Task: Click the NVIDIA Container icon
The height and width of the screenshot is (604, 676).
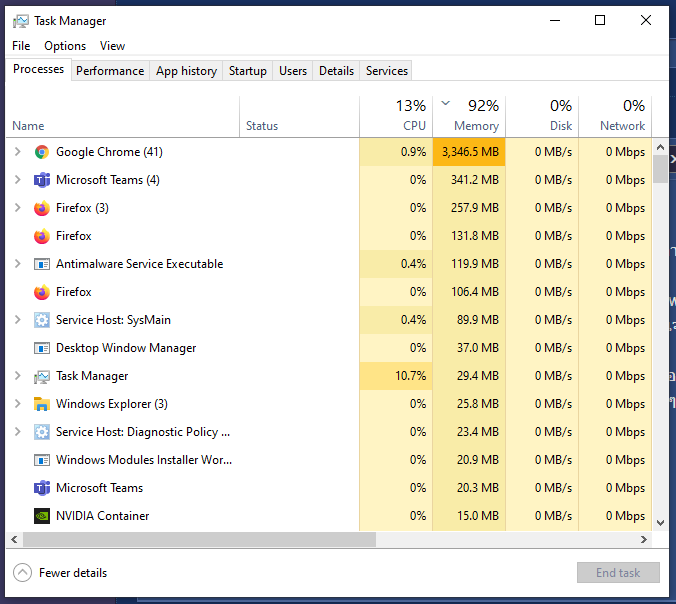Action: coord(42,516)
